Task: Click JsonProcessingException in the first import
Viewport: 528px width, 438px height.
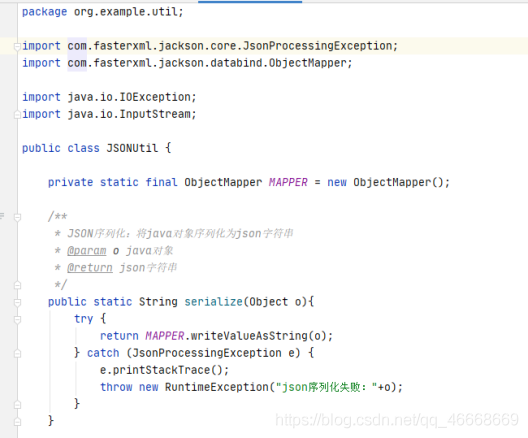Action: point(318,46)
